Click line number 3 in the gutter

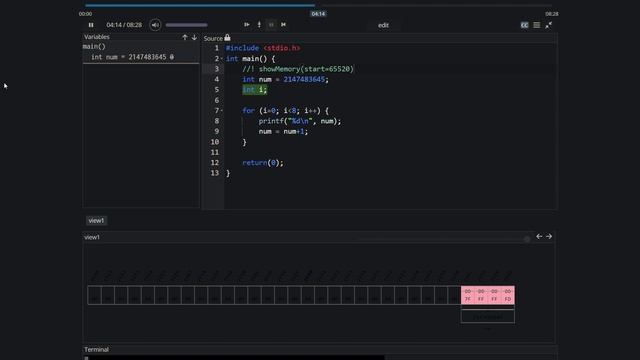click(x=217, y=69)
